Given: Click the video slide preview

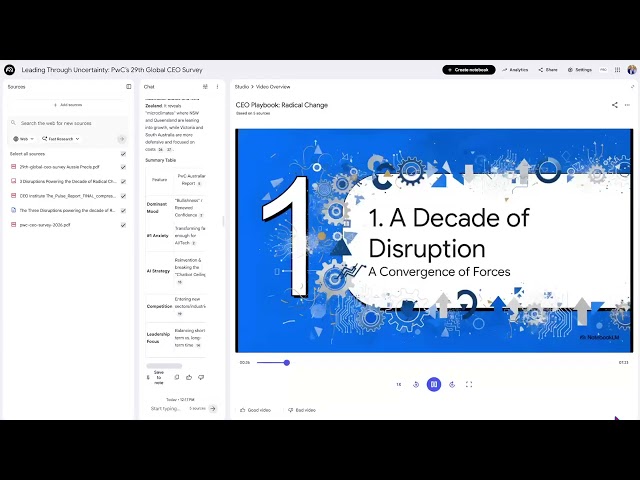Looking at the screenshot, I should (434, 240).
